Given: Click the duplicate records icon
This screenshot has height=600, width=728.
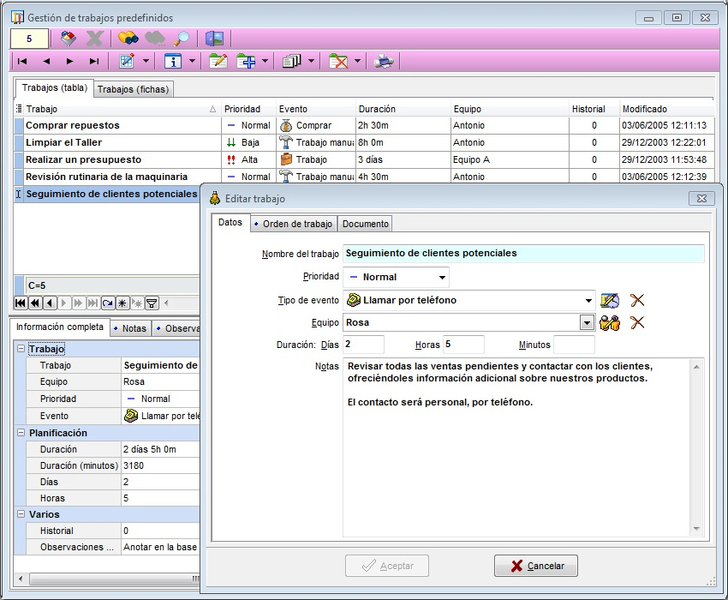Looking at the screenshot, I should [292, 61].
